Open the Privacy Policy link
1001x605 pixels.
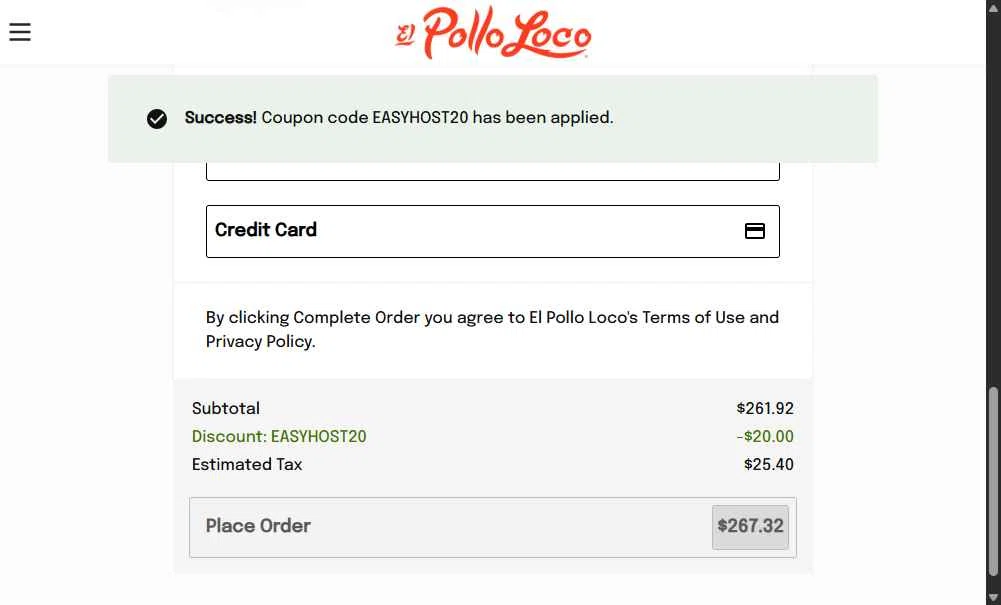coord(259,341)
